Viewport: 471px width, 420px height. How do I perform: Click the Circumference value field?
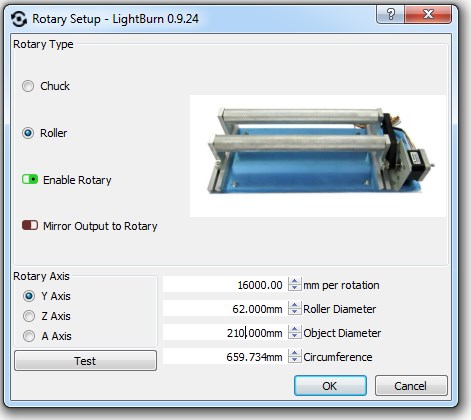click(x=225, y=357)
